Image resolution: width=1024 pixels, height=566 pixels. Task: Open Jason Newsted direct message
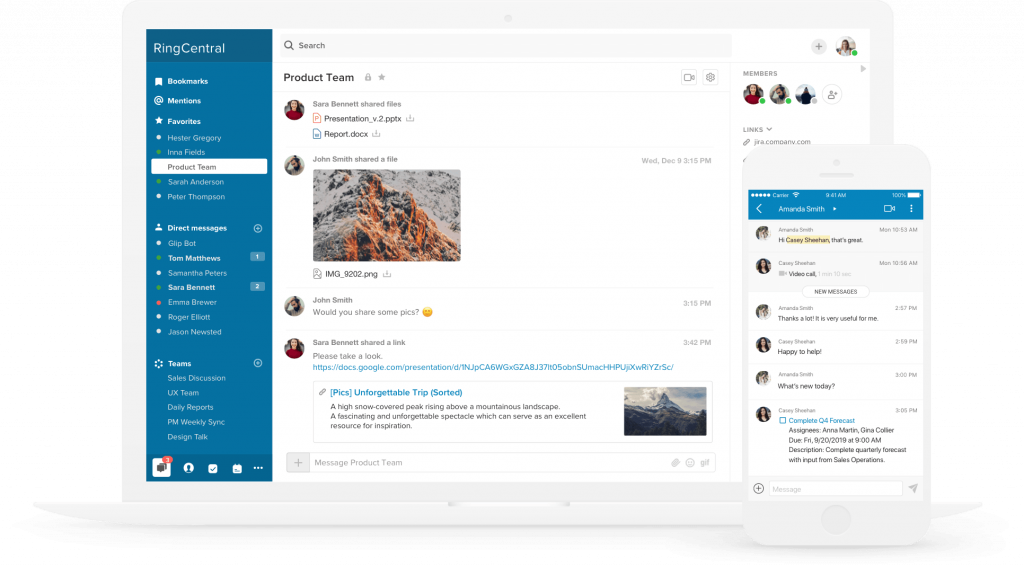[195, 332]
